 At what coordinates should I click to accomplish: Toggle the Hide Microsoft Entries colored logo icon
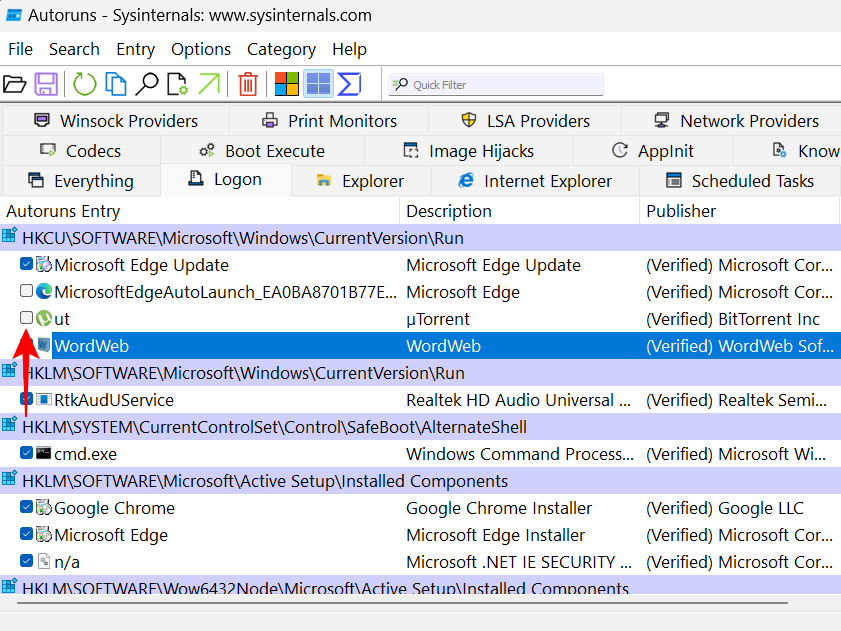[x=287, y=84]
